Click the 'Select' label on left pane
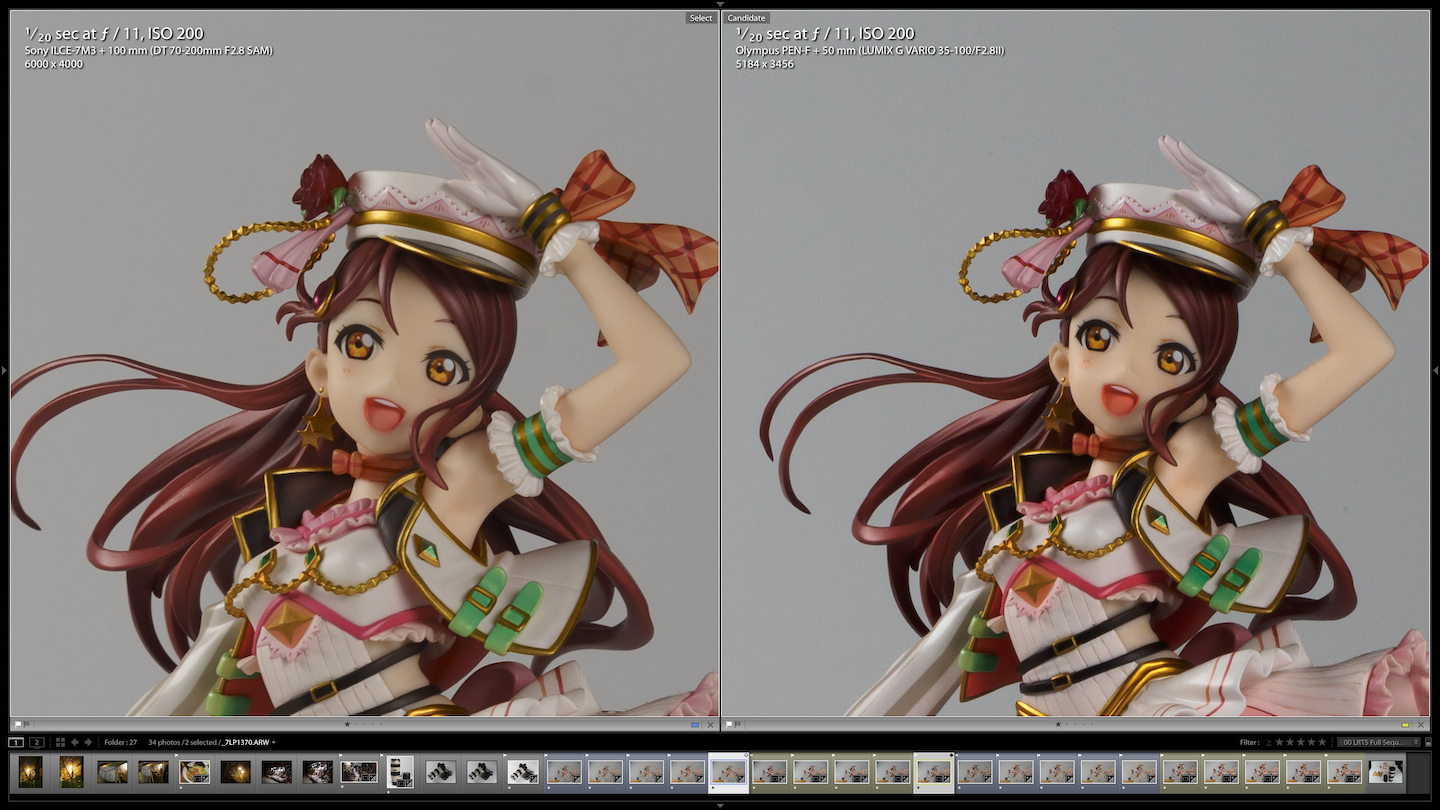The height and width of the screenshot is (810, 1440). tap(701, 18)
